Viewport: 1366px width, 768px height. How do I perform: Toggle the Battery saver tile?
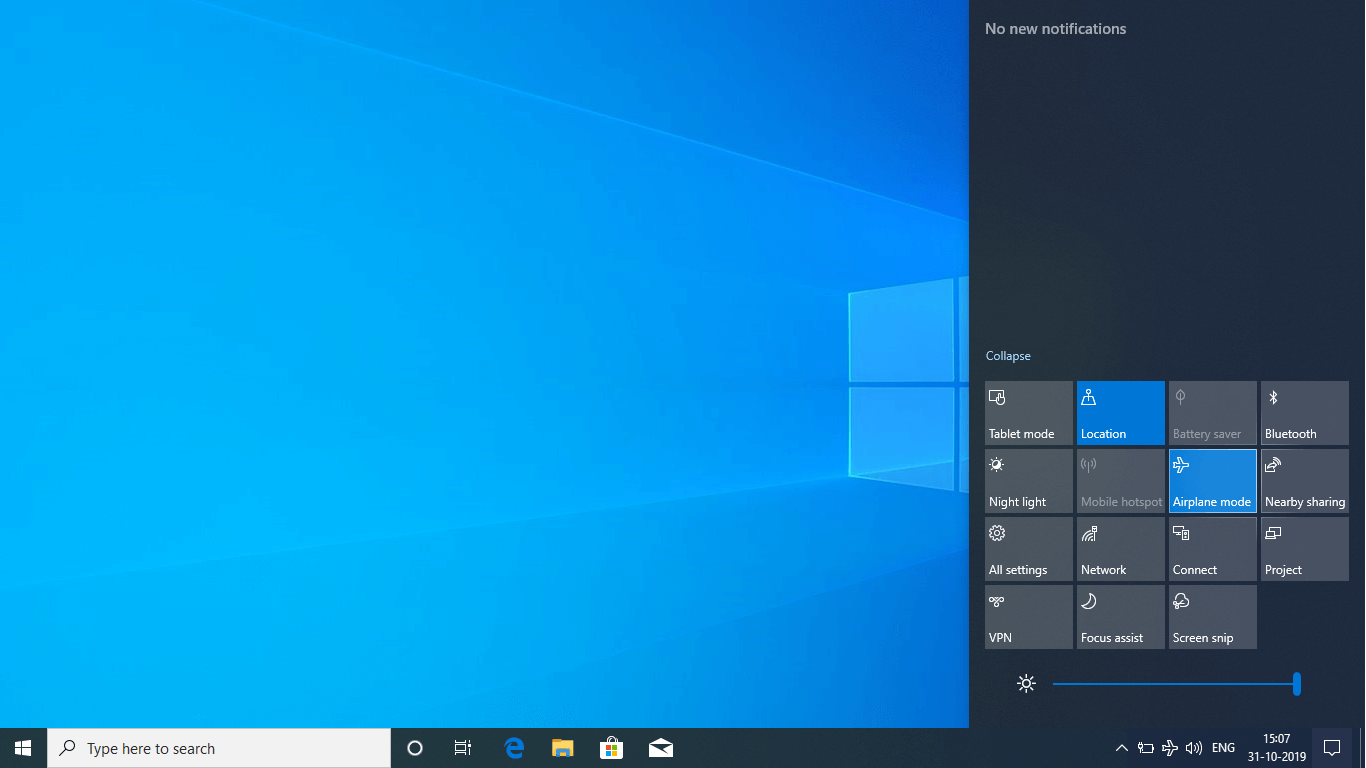[1213, 413]
